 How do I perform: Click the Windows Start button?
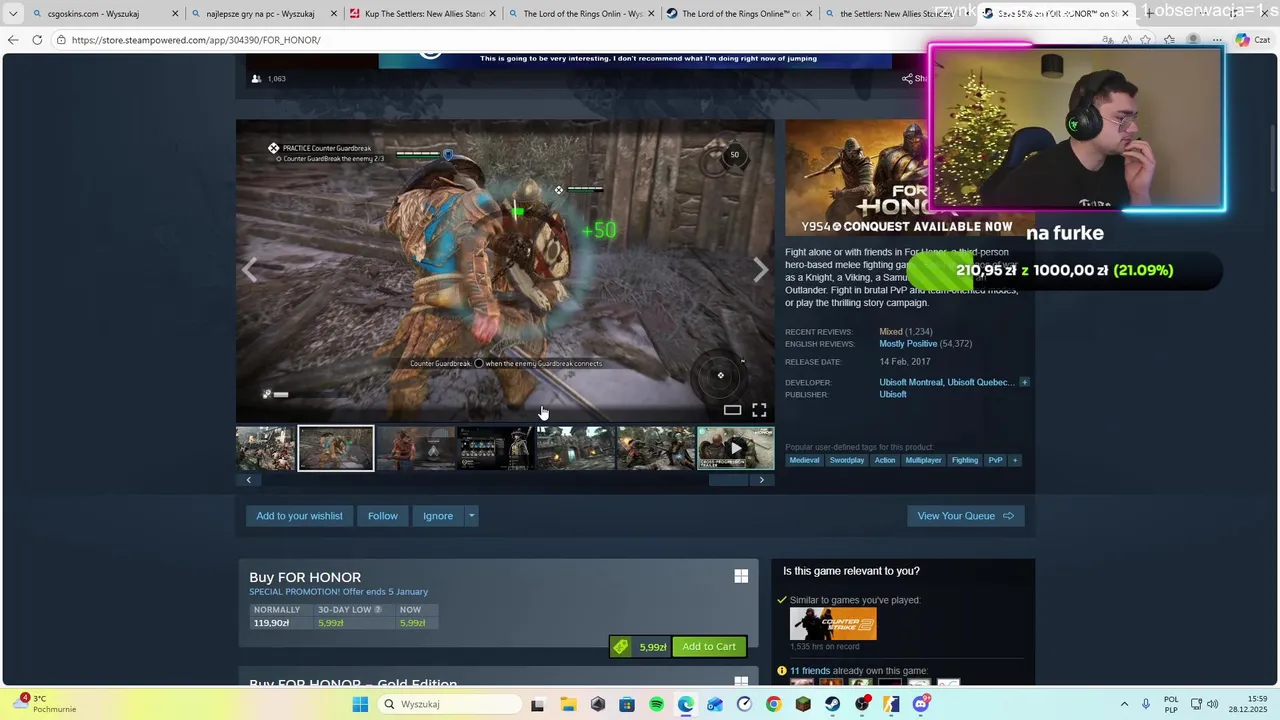coord(360,704)
